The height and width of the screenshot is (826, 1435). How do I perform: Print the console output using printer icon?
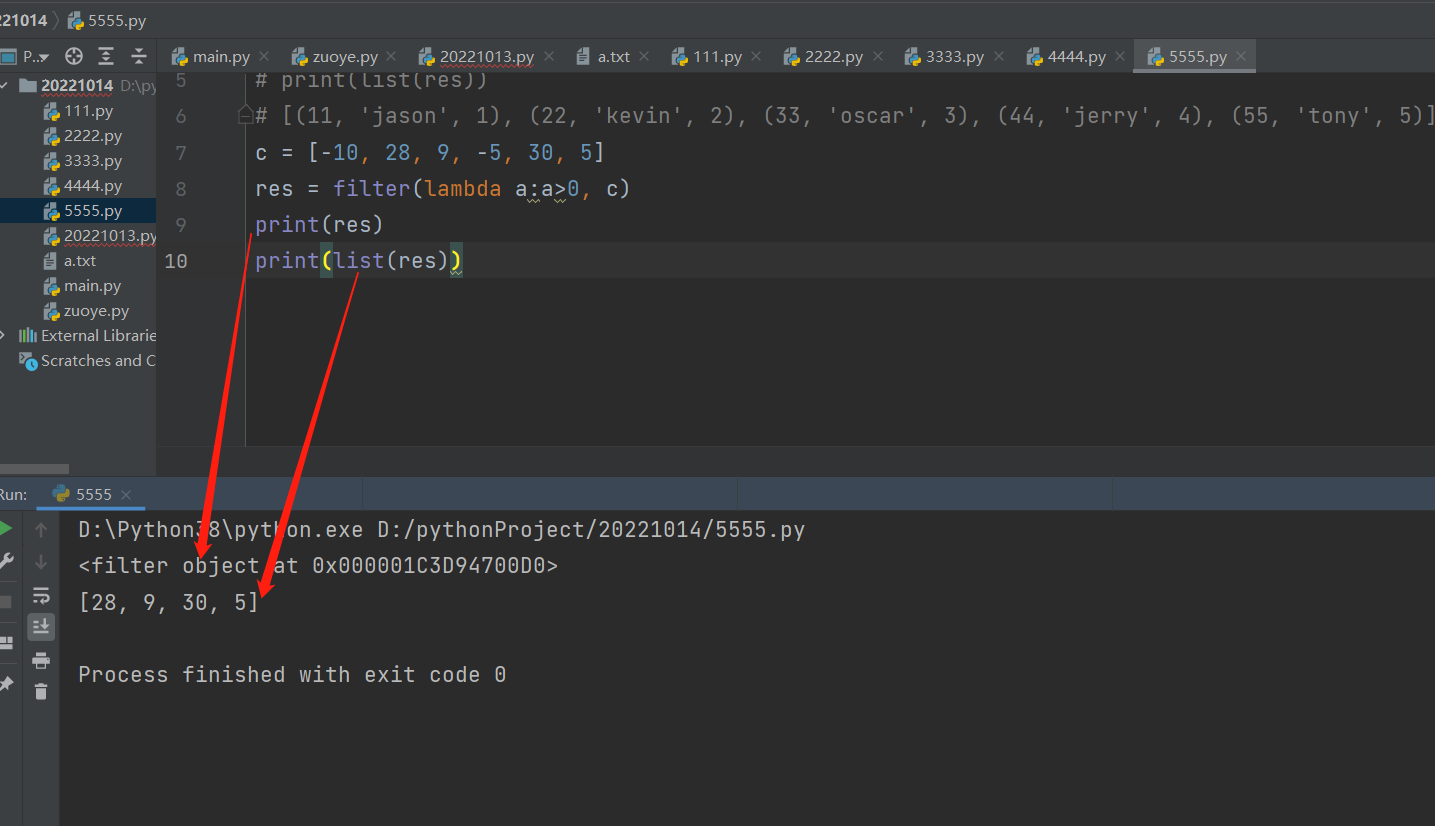coord(41,660)
